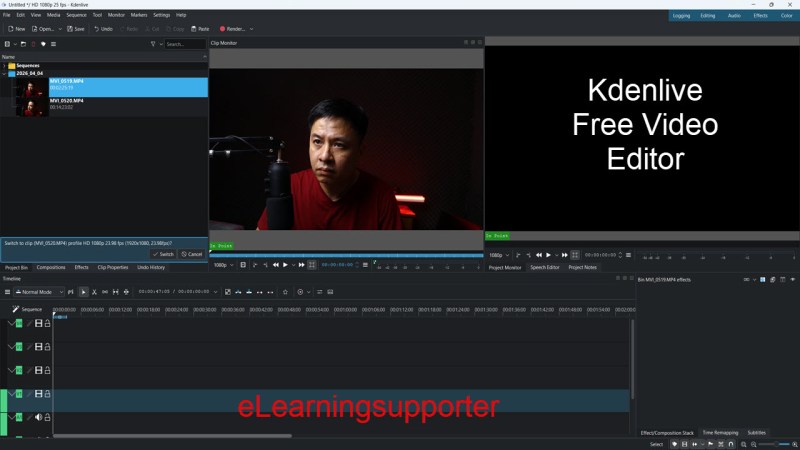
Task: Overwrite clip zone in timeline icon
Action: click(249, 292)
